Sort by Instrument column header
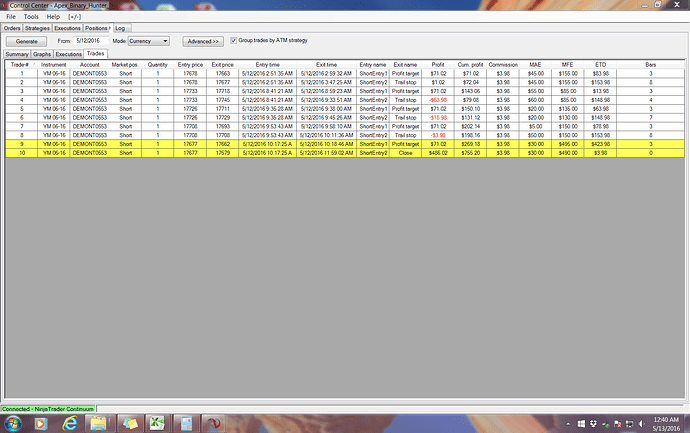Screen dimensions: 690x433 (x=54, y=65)
